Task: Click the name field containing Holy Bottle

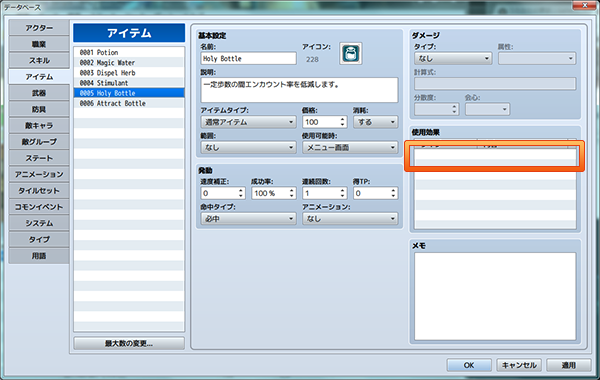Action: (248, 59)
